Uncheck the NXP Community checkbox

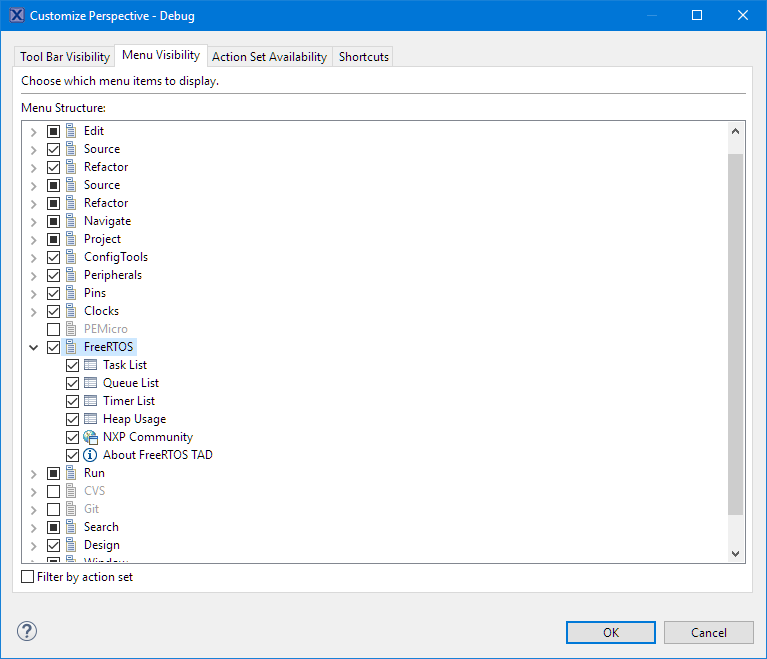(72, 437)
